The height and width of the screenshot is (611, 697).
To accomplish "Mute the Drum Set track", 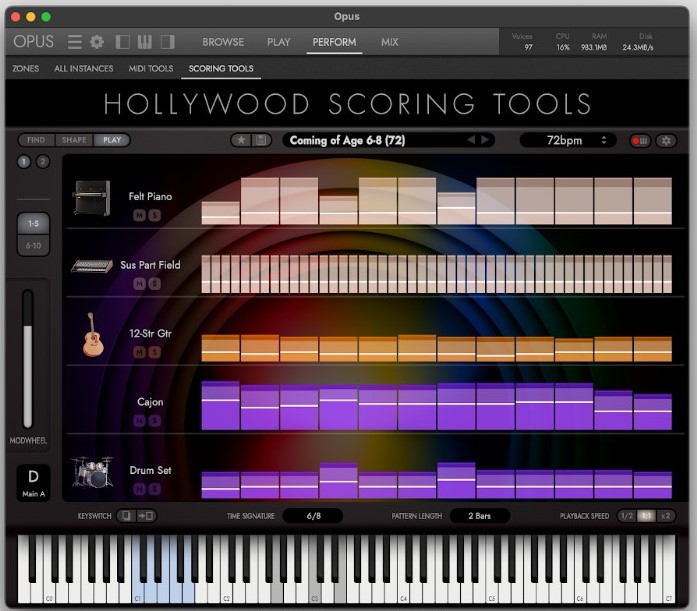I will point(140,489).
